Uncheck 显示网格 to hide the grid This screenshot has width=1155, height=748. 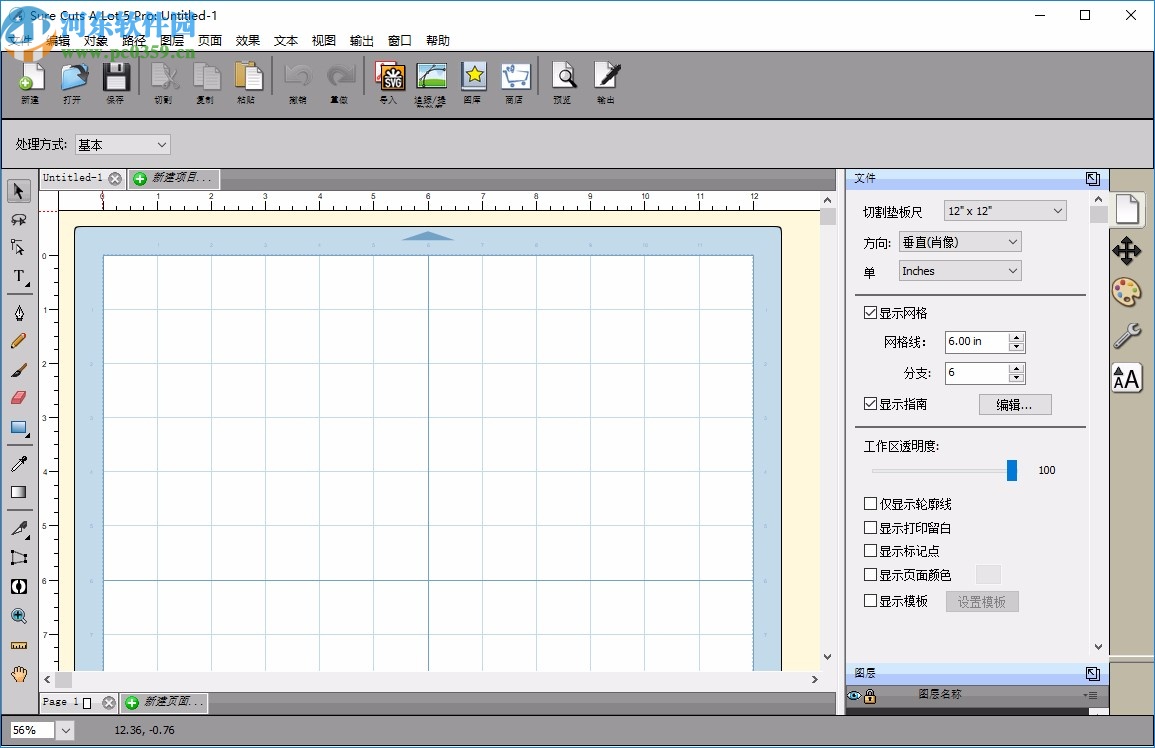(x=869, y=312)
